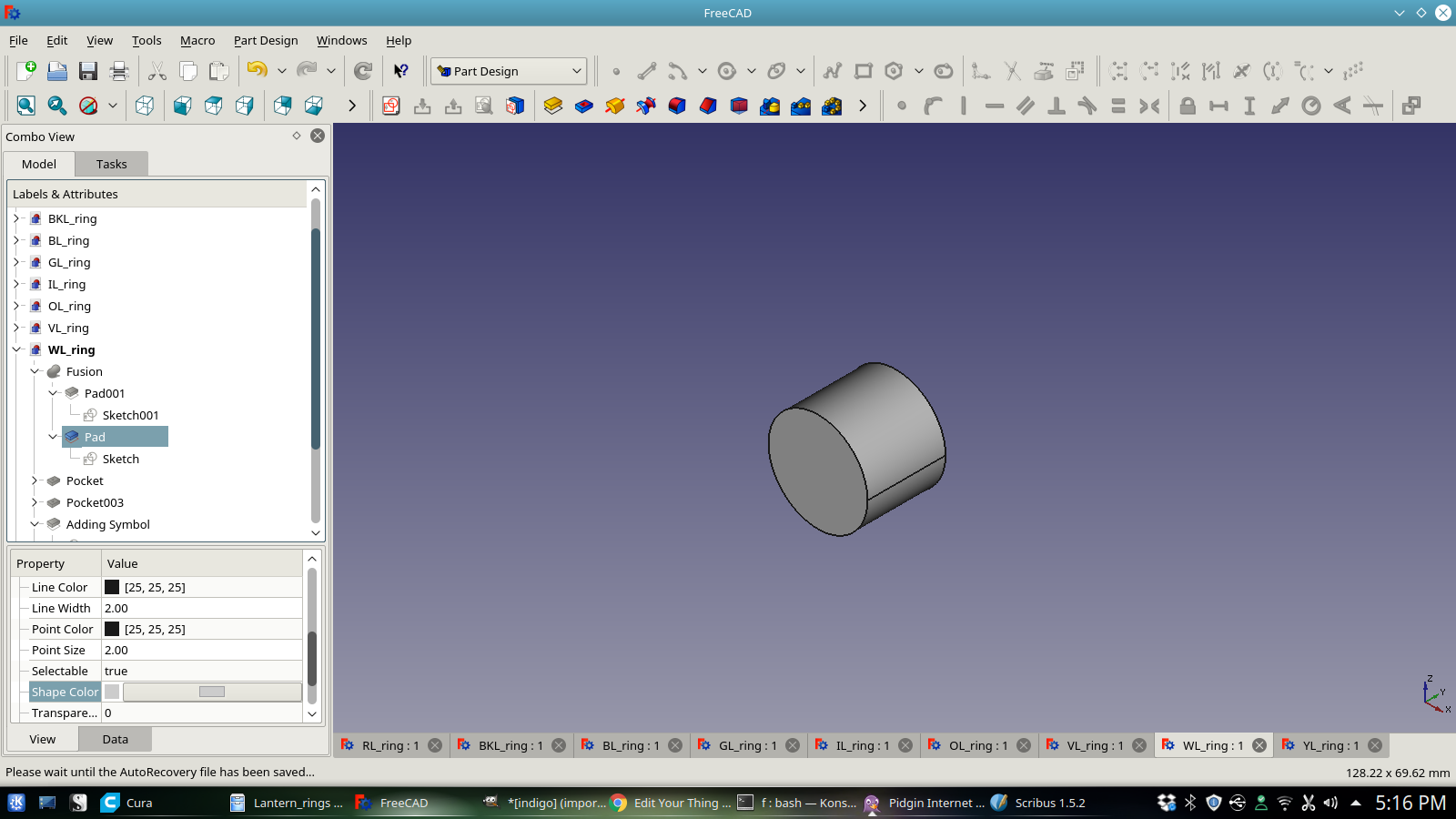Click the taskbar clock
This screenshot has width=1456, height=819.
1410,803
